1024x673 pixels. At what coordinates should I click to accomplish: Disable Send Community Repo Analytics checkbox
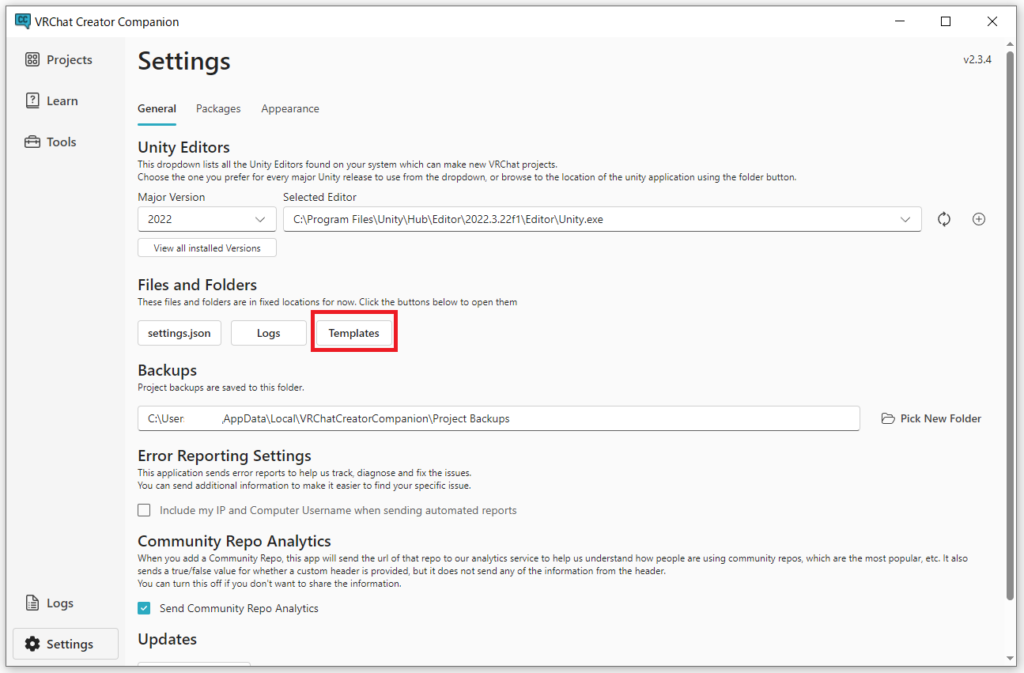[144, 608]
